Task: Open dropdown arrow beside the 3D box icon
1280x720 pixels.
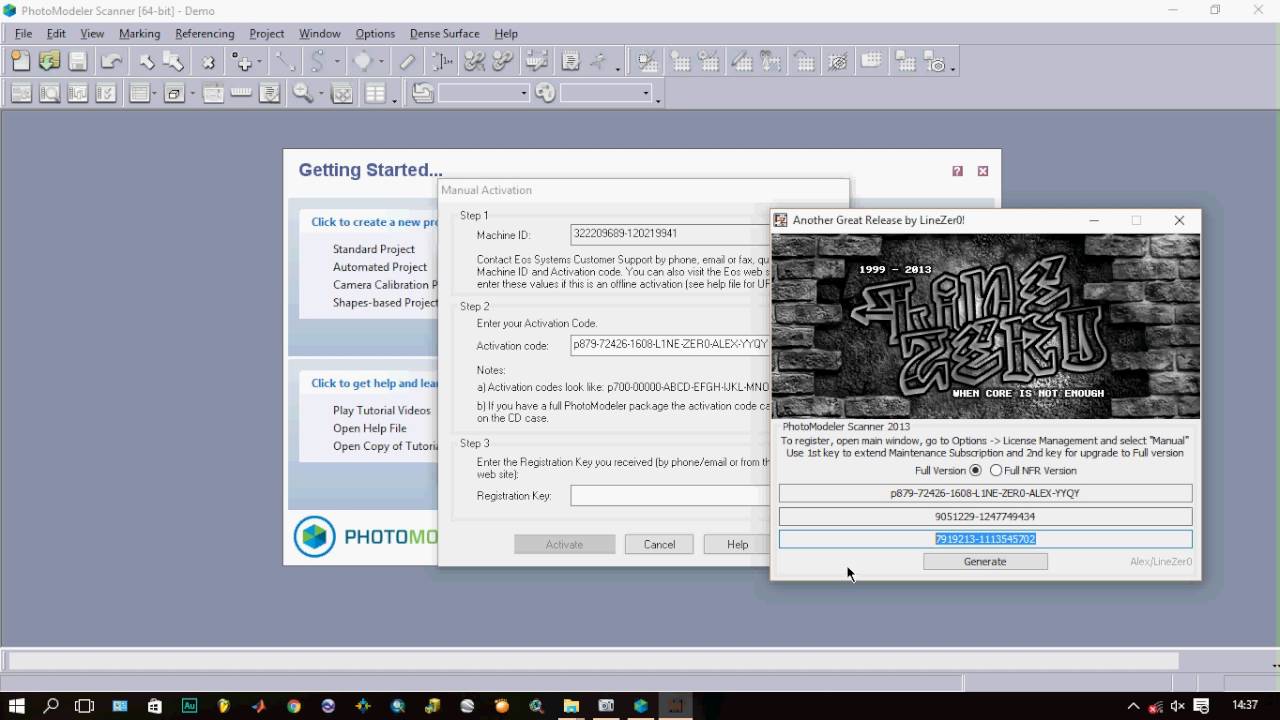Action: (x=192, y=93)
